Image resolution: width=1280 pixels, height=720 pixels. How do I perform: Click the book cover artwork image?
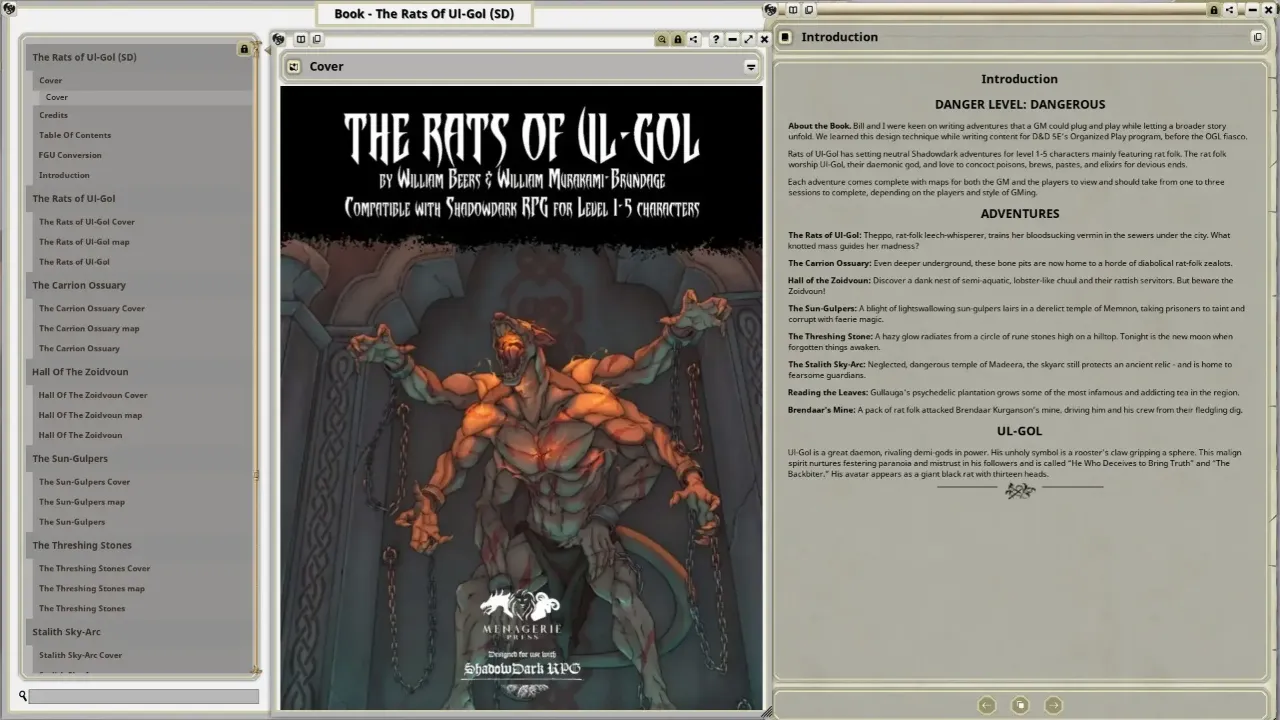coord(521,397)
